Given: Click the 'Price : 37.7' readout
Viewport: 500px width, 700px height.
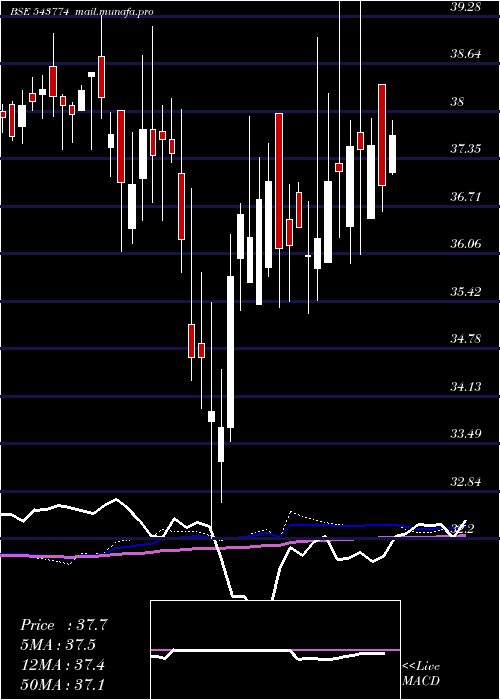Looking at the screenshot, I should point(64,625).
